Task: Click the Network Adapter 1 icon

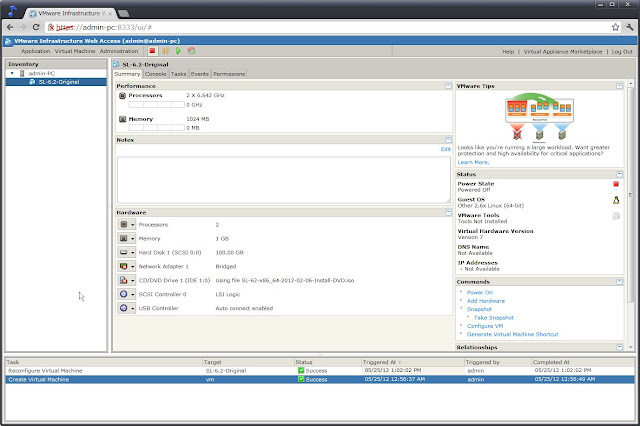Action: tap(124, 266)
